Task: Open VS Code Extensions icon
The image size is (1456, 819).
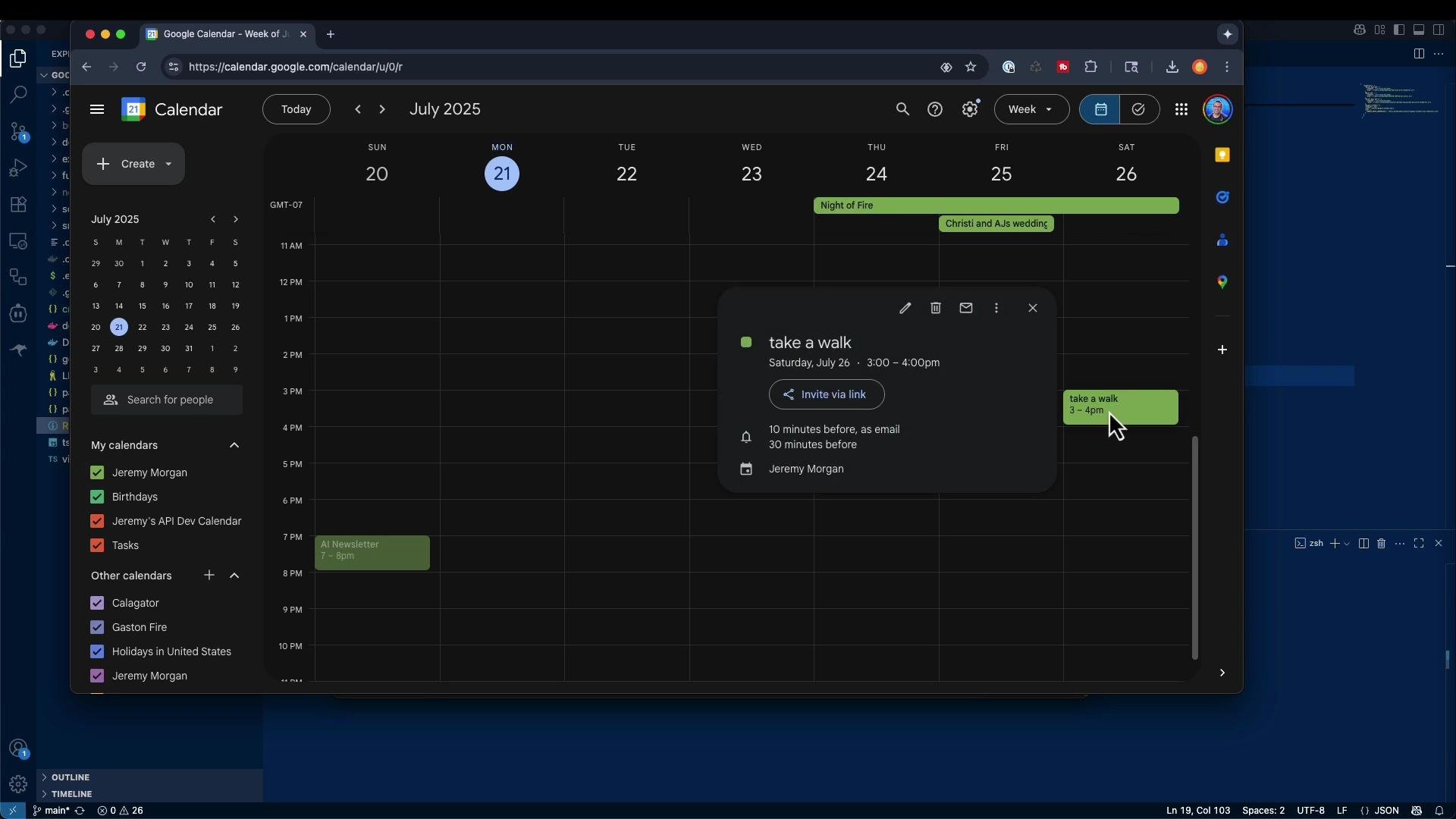Action: pos(18,204)
